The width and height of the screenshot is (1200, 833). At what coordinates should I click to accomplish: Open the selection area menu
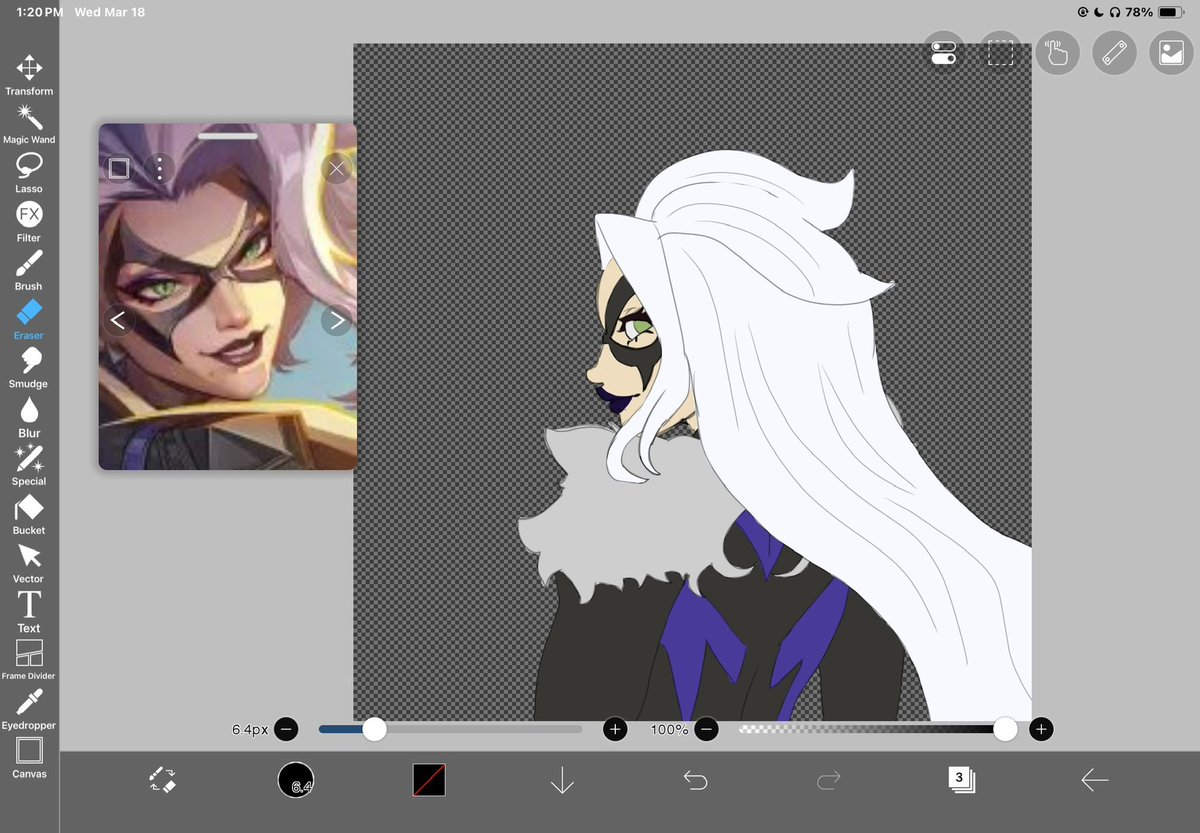pos(1000,53)
